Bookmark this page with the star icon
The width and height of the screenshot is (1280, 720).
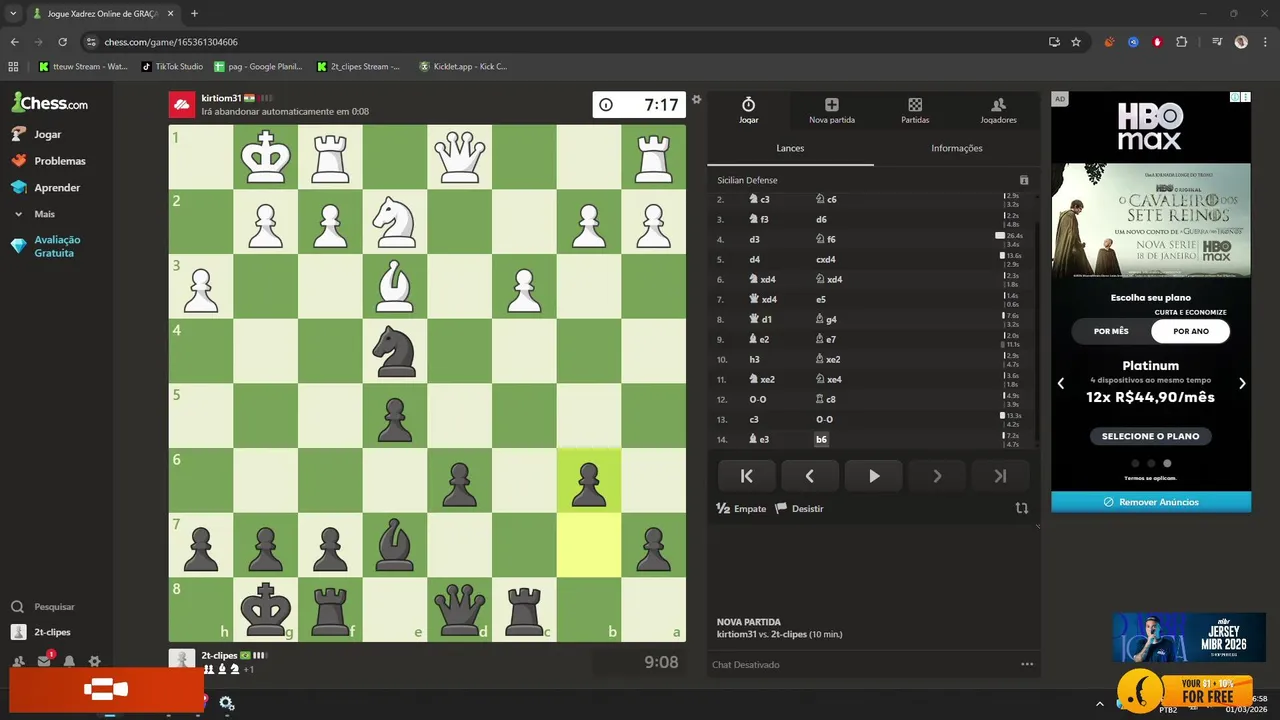click(x=1076, y=42)
